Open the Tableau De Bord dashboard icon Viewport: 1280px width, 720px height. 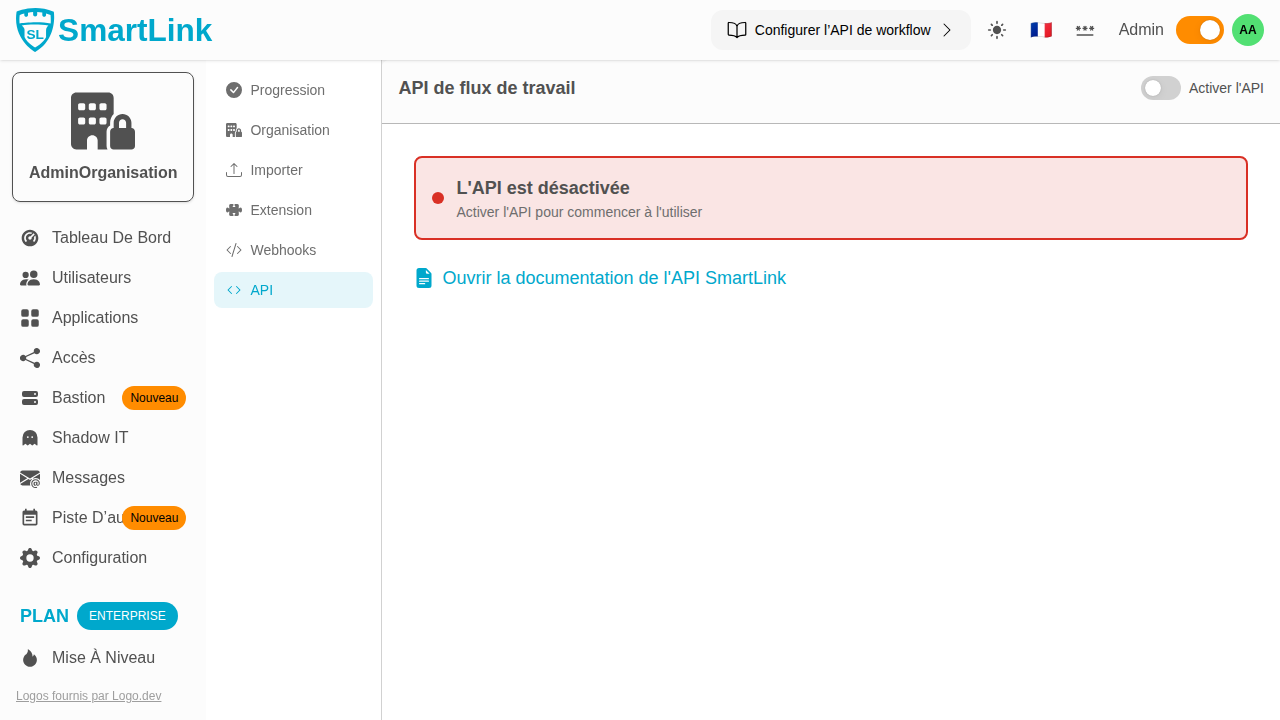[x=29, y=237]
